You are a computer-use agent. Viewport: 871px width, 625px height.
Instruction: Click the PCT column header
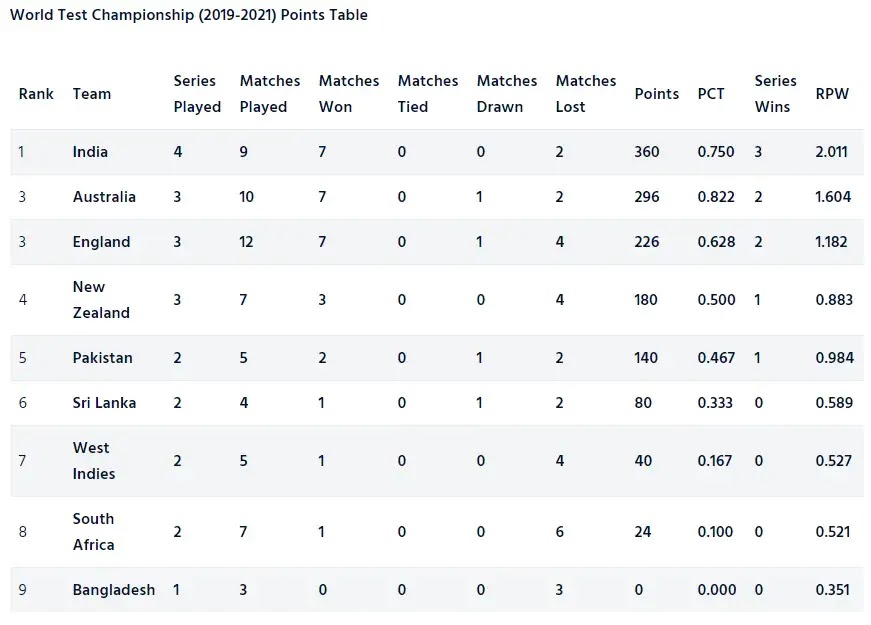(711, 94)
